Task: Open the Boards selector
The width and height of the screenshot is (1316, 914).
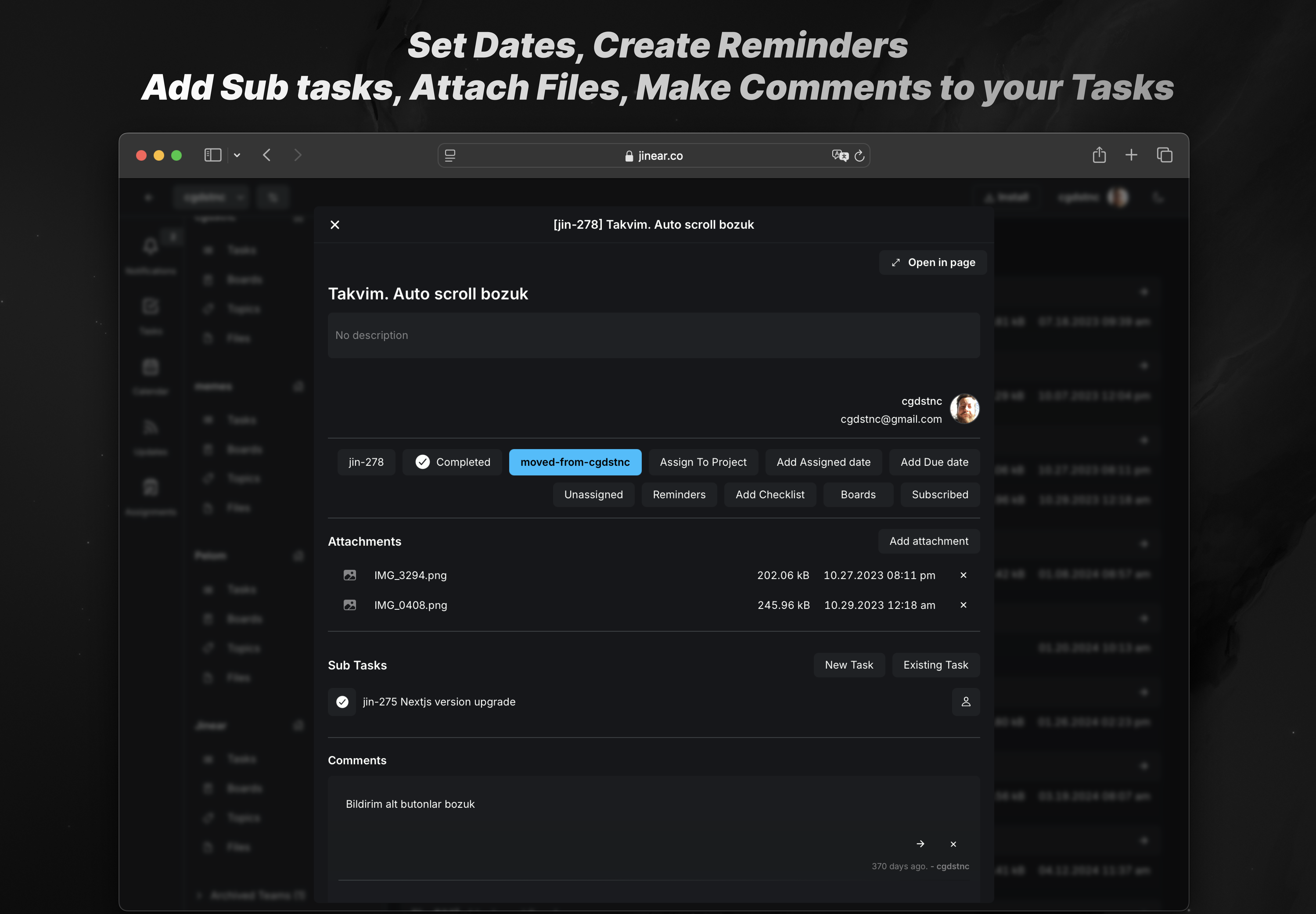Action: click(858, 495)
